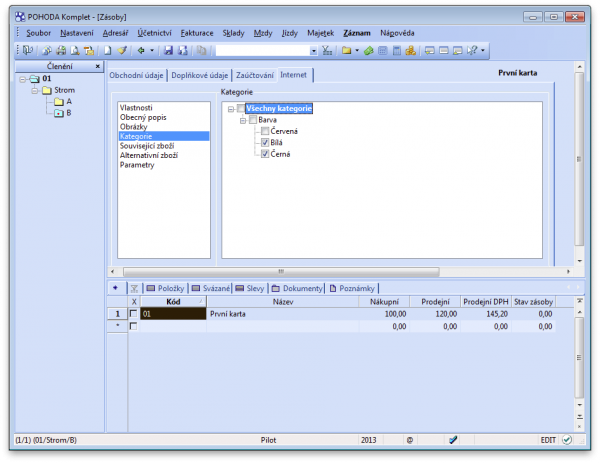Collapse the Všechny kategorie tree node
The height and width of the screenshot is (463, 600).
click(231, 109)
